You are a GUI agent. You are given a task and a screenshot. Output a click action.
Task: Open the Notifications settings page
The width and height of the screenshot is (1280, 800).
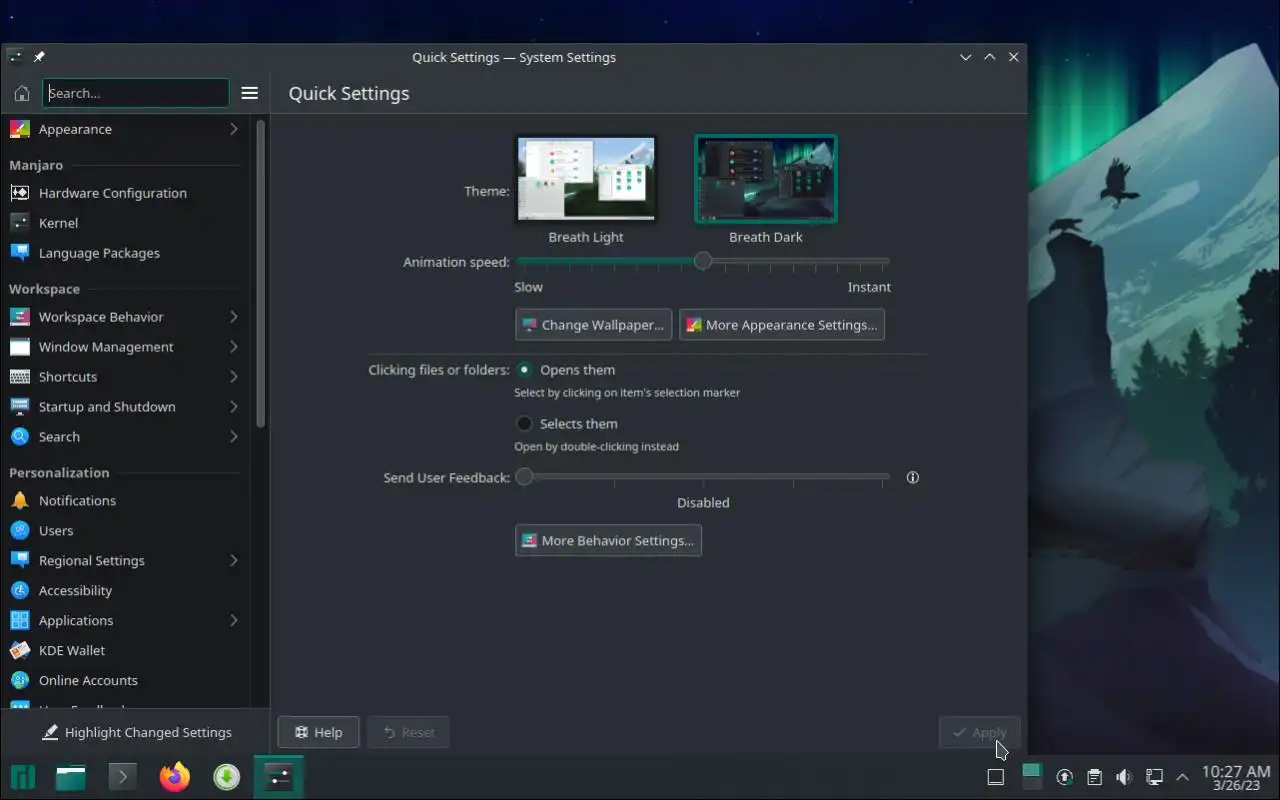pyautogui.click(x=125, y=501)
